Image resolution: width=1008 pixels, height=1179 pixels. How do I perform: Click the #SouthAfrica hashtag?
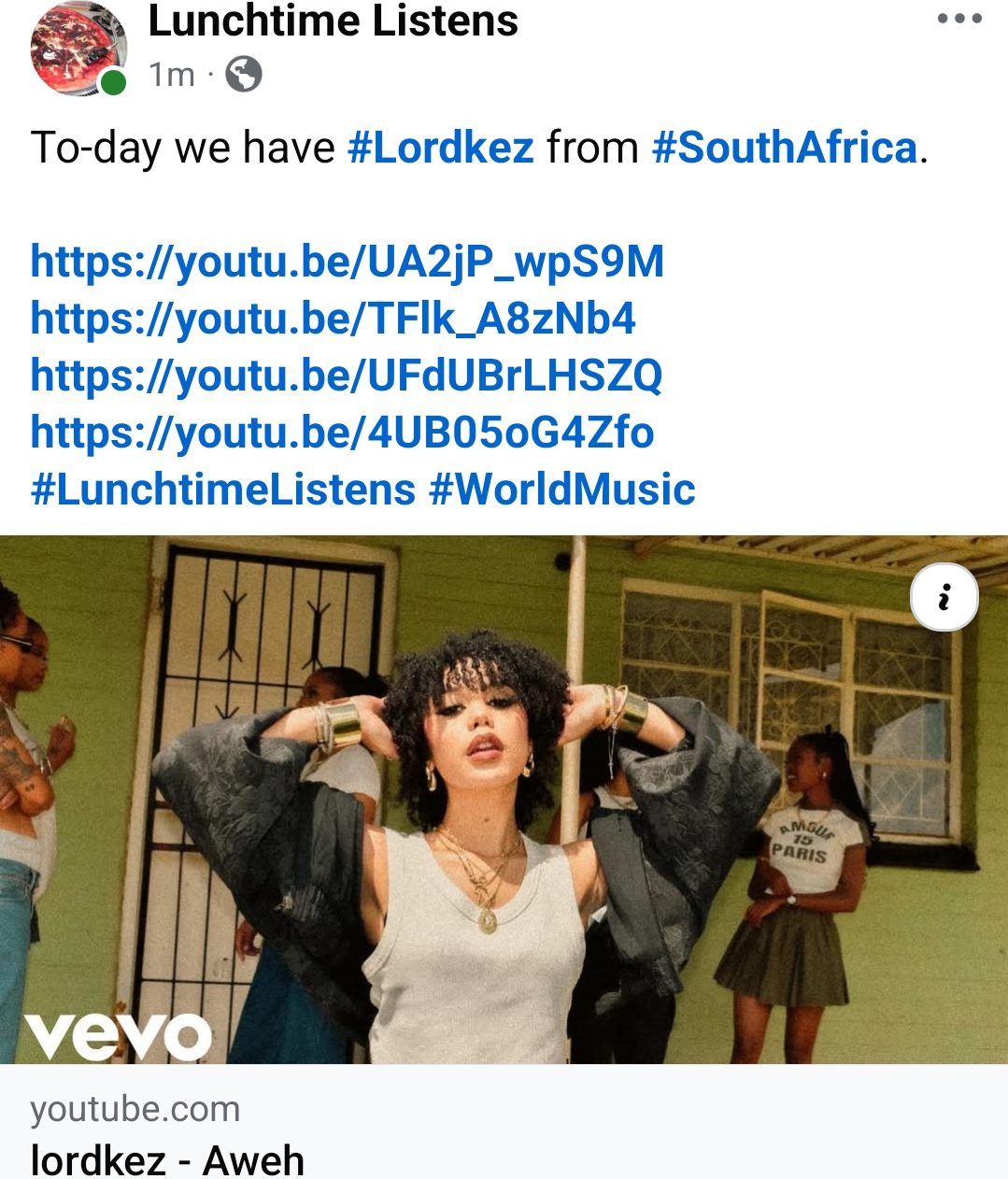point(785,148)
